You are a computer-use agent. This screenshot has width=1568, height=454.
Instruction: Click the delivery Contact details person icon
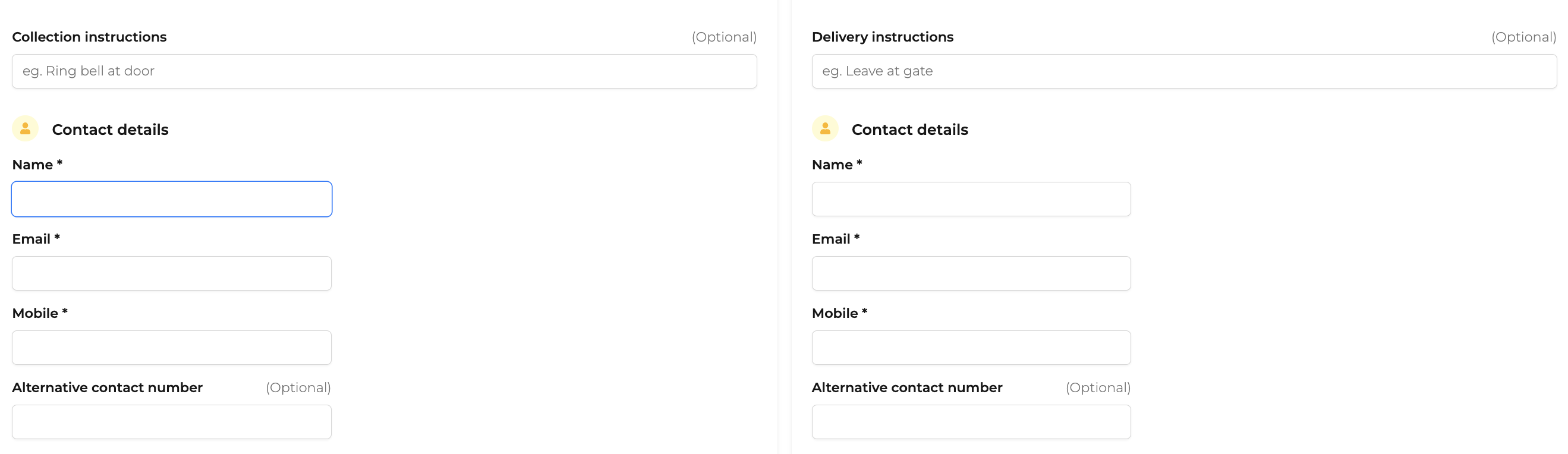tap(825, 128)
